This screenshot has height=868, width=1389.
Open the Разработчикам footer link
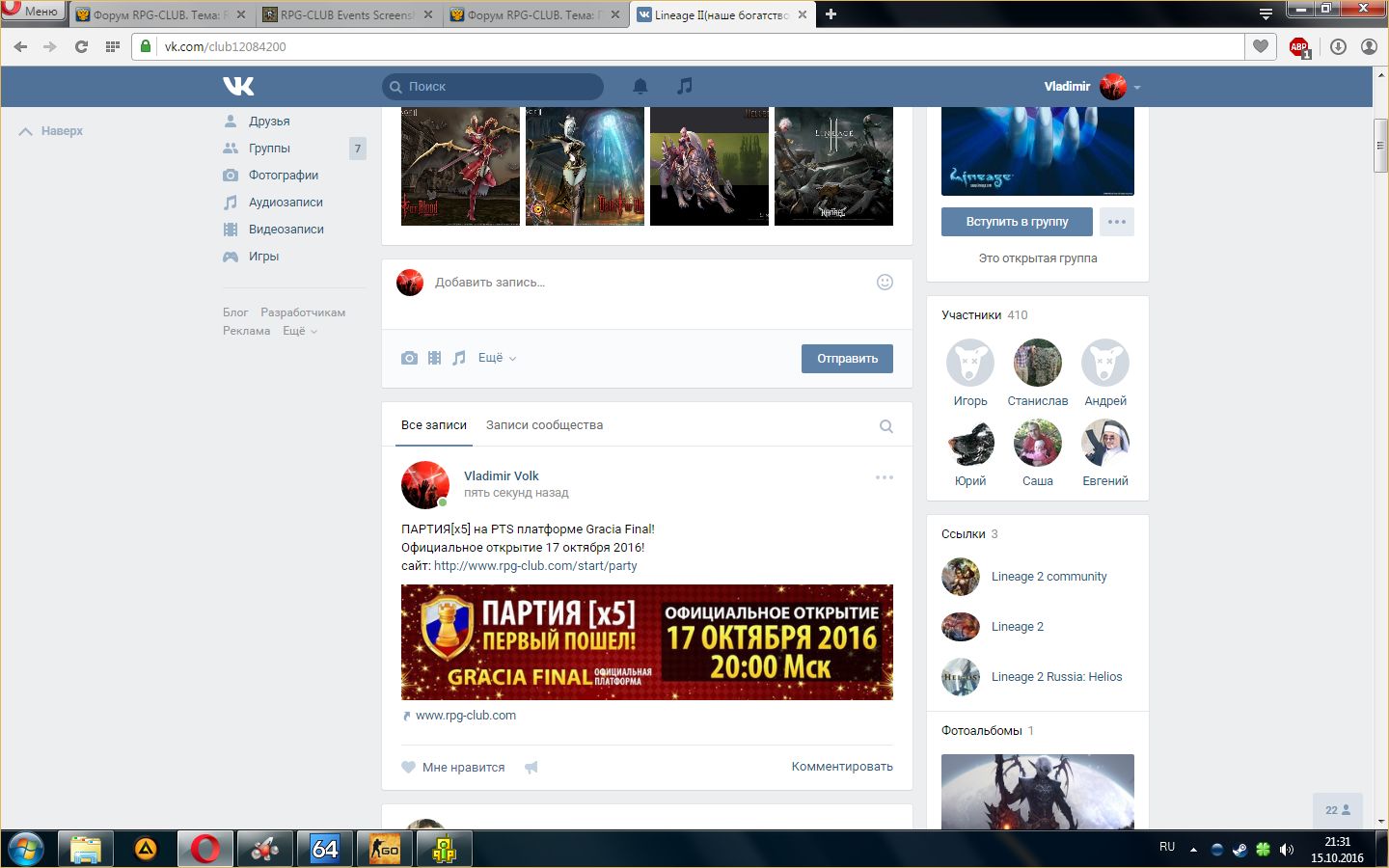(303, 312)
